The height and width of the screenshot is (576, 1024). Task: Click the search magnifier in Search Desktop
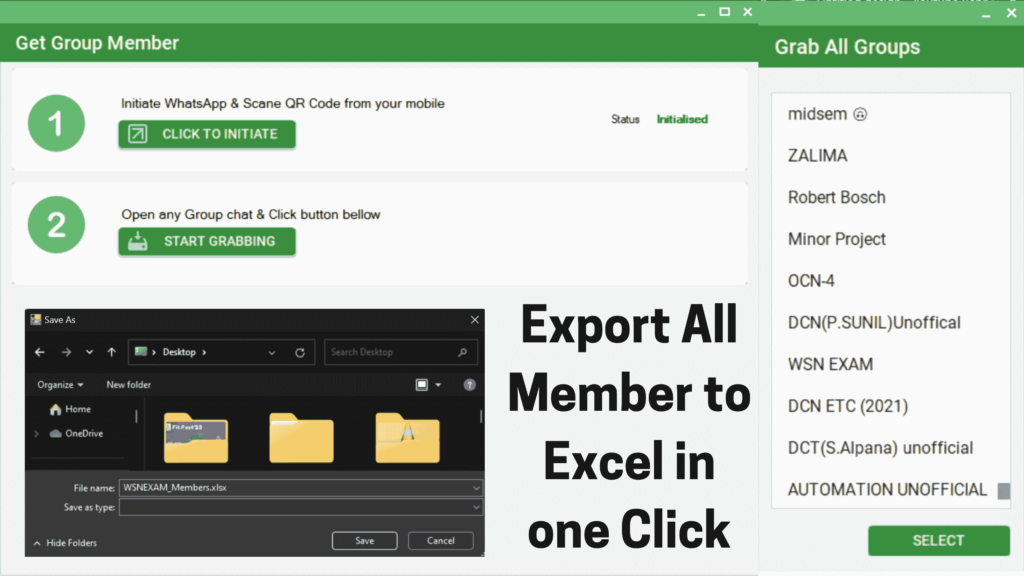pyautogui.click(x=462, y=352)
